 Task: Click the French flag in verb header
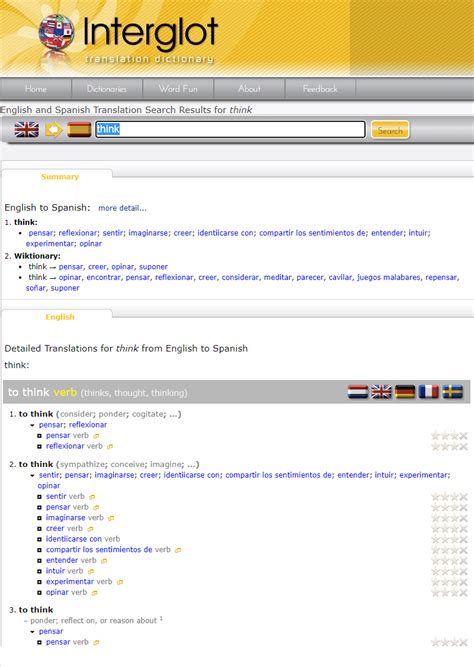click(x=428, y=392)
